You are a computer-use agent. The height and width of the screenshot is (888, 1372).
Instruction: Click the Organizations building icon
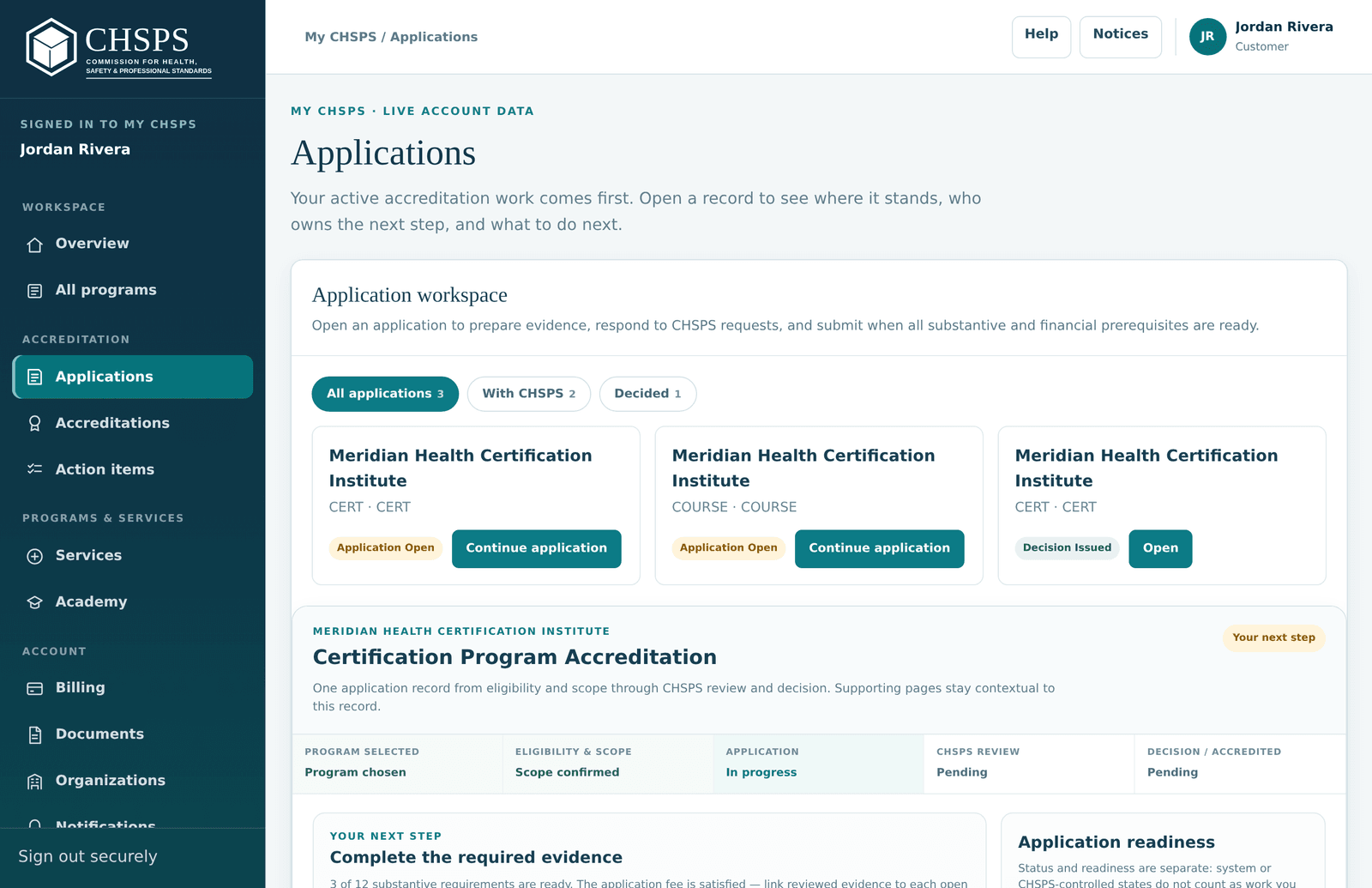[34, 781]
